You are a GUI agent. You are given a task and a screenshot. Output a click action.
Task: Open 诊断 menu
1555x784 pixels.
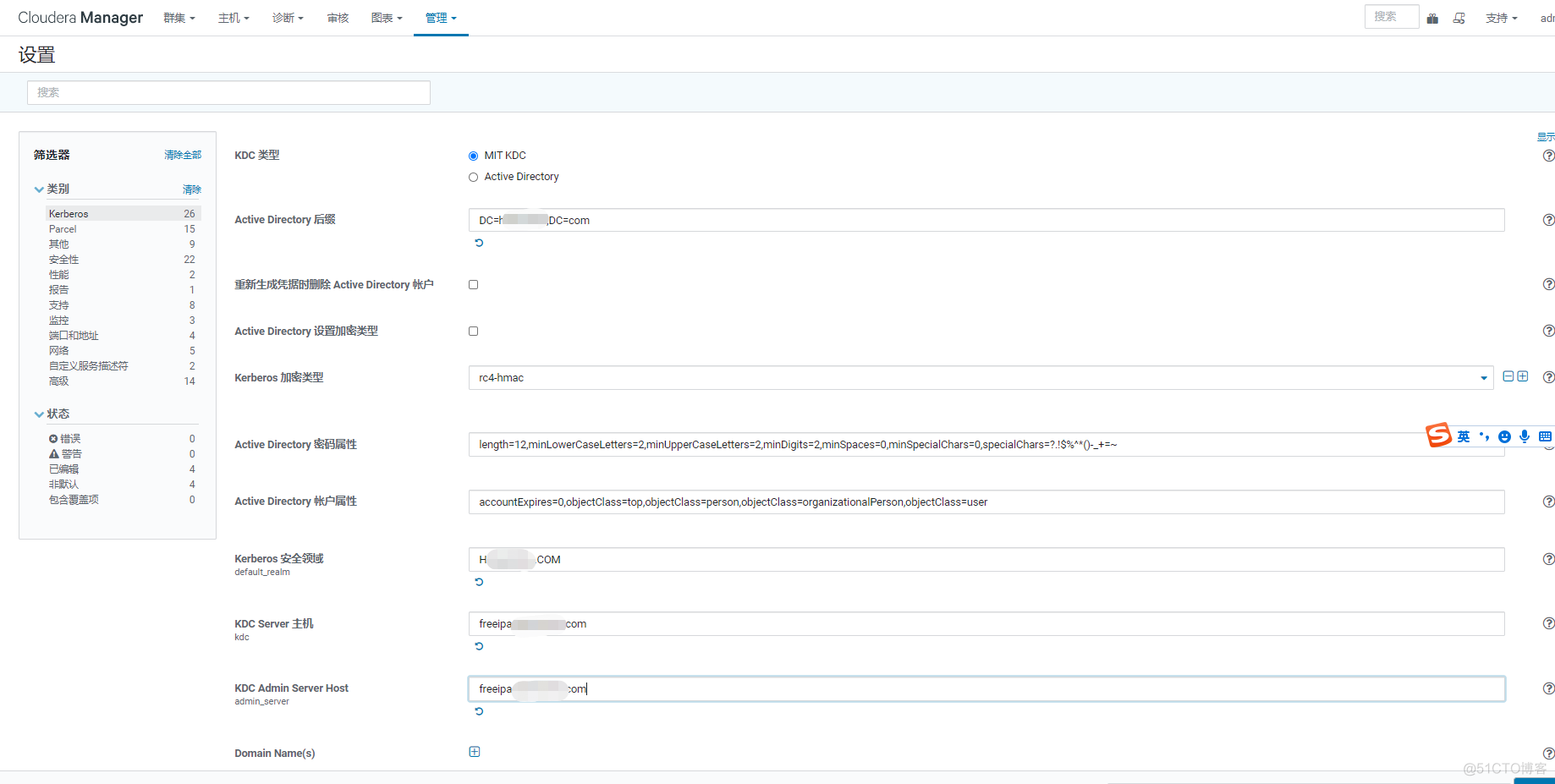(288, 18)
